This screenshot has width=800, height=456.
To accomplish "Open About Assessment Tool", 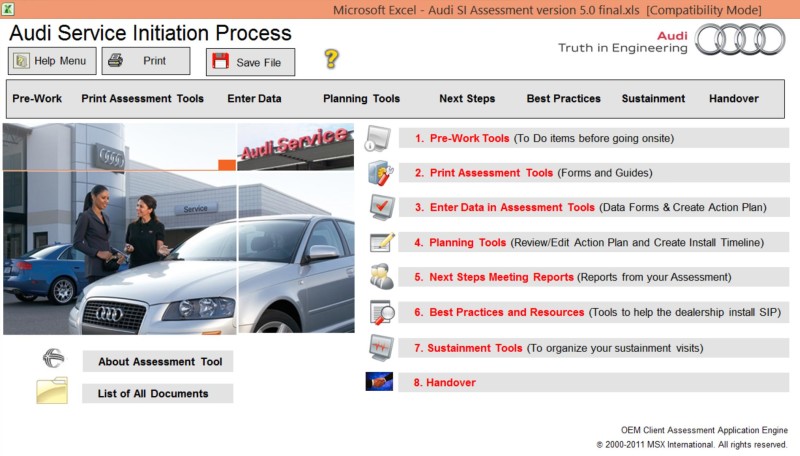I will click(x=157, y=361).
